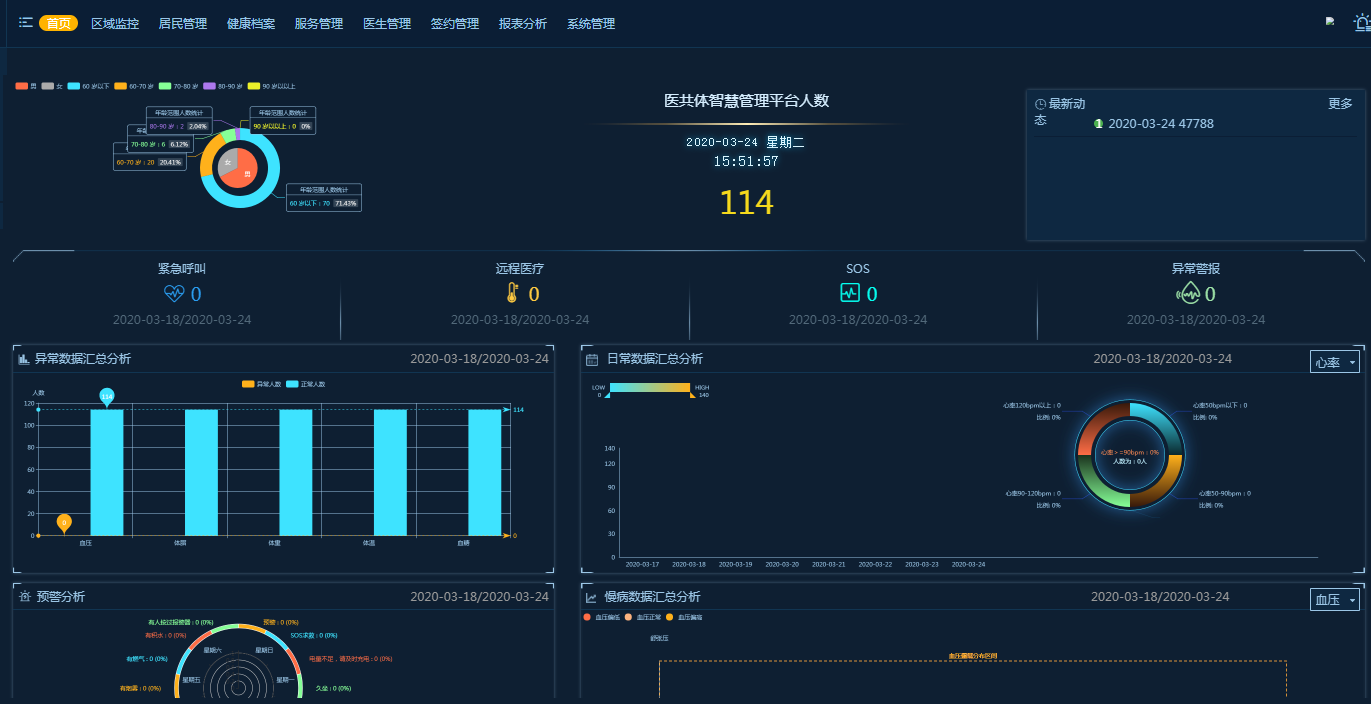This screenshot has width=1371, height=704.
Task: Click the 90岁以以上 : 0 tooltip label
Action: [282, 127]
